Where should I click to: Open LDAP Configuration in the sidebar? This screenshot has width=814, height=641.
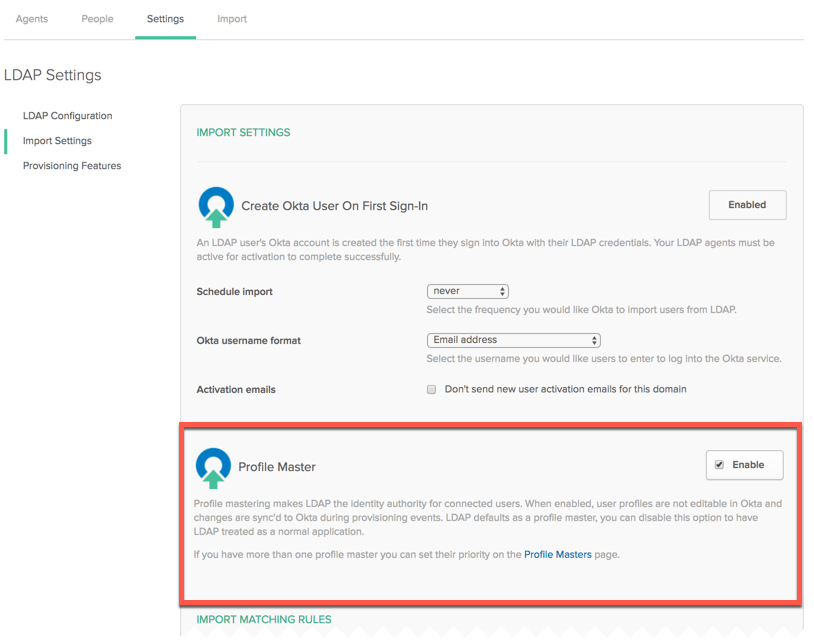(x=67, y=116)
